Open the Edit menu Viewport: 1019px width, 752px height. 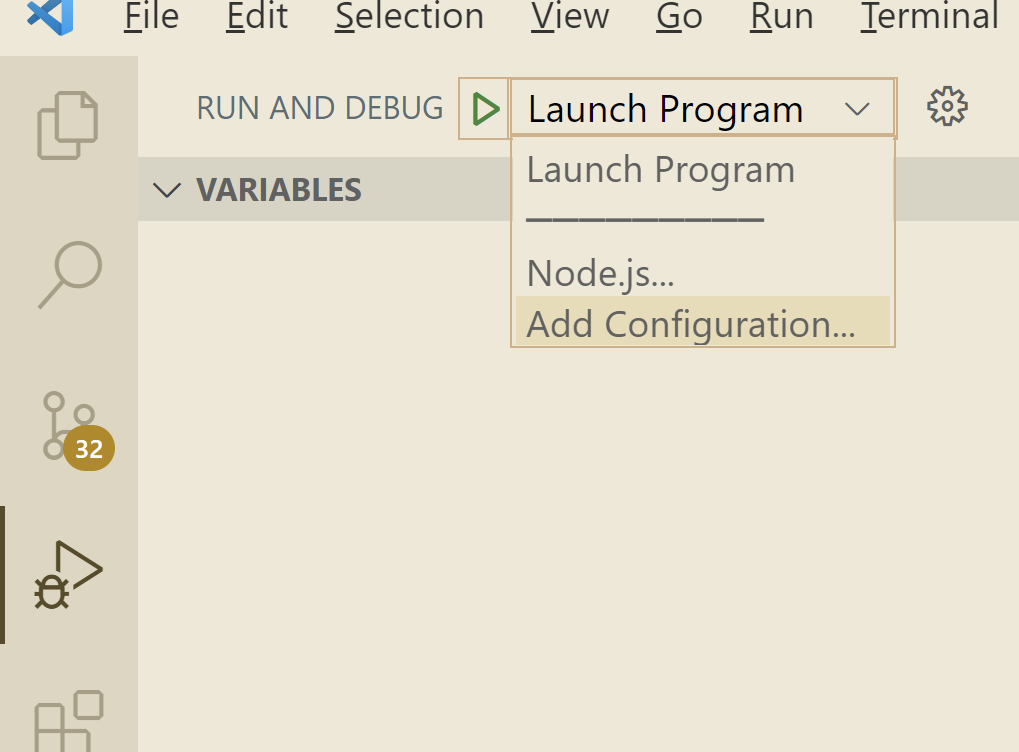pyautogui.click(x=257, y=16)
